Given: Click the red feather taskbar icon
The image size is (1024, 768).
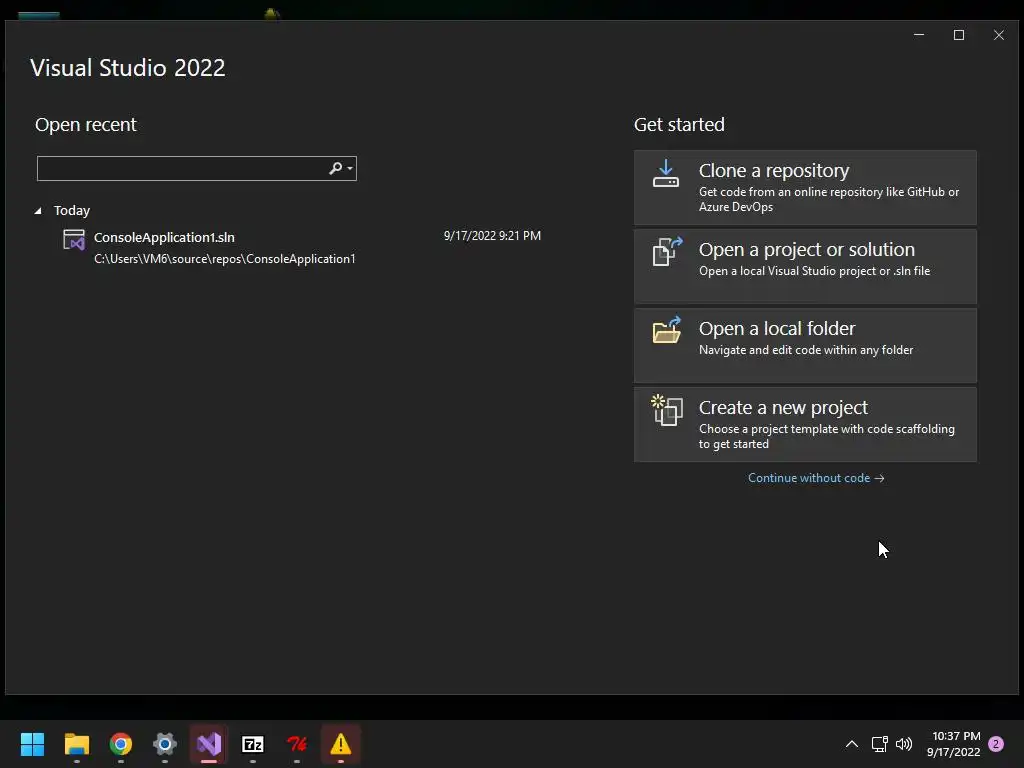Looking at the screenshot, I should point(296,744).
